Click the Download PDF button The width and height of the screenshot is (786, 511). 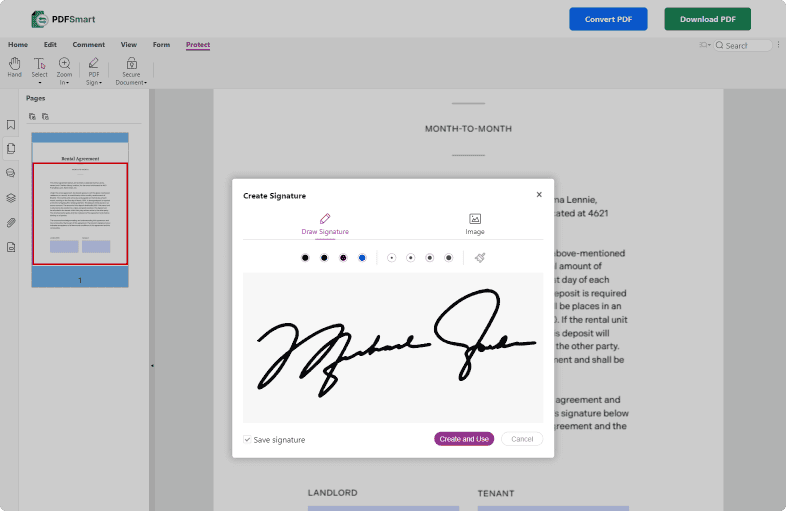point(707,19)
